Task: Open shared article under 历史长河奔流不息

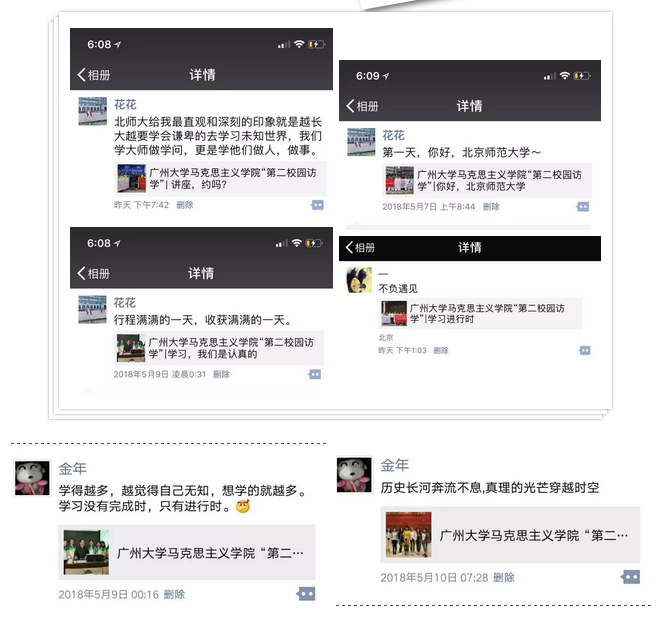Action: click(510, 535)
